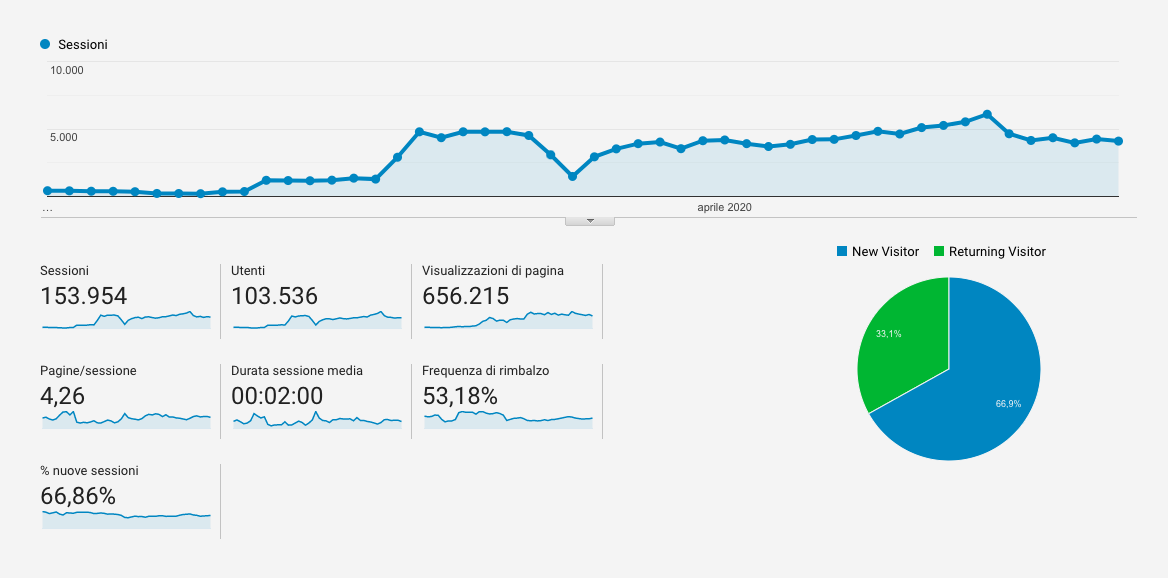
Task: Select the Pagine/sessione sparkline chart
Action: (x=126, y=419)
